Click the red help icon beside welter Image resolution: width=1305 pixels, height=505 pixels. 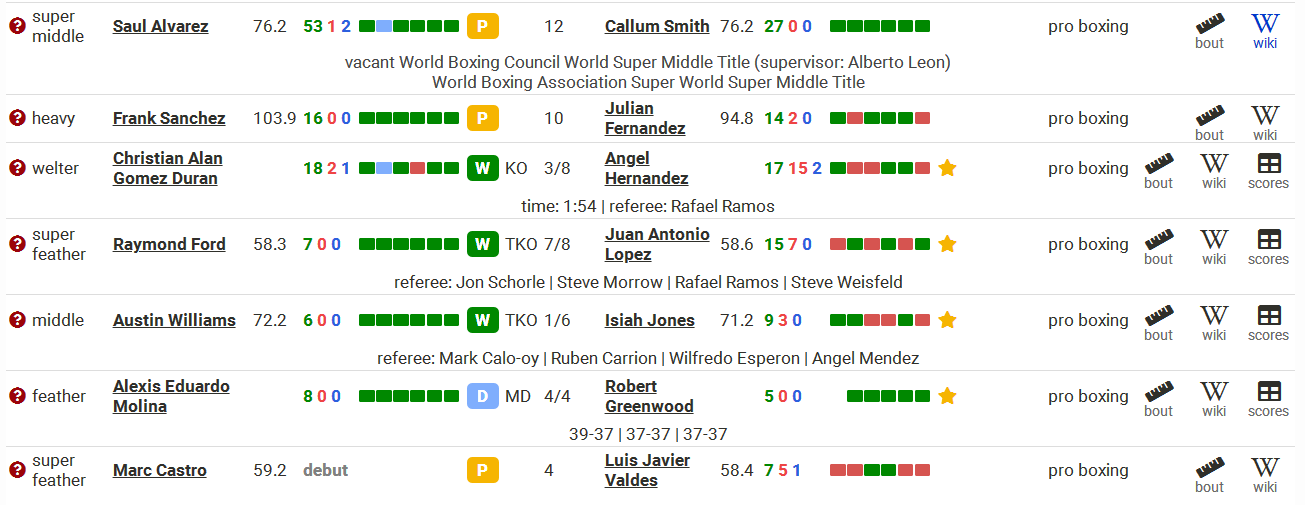pyautogui.click(x=17, y=168)
